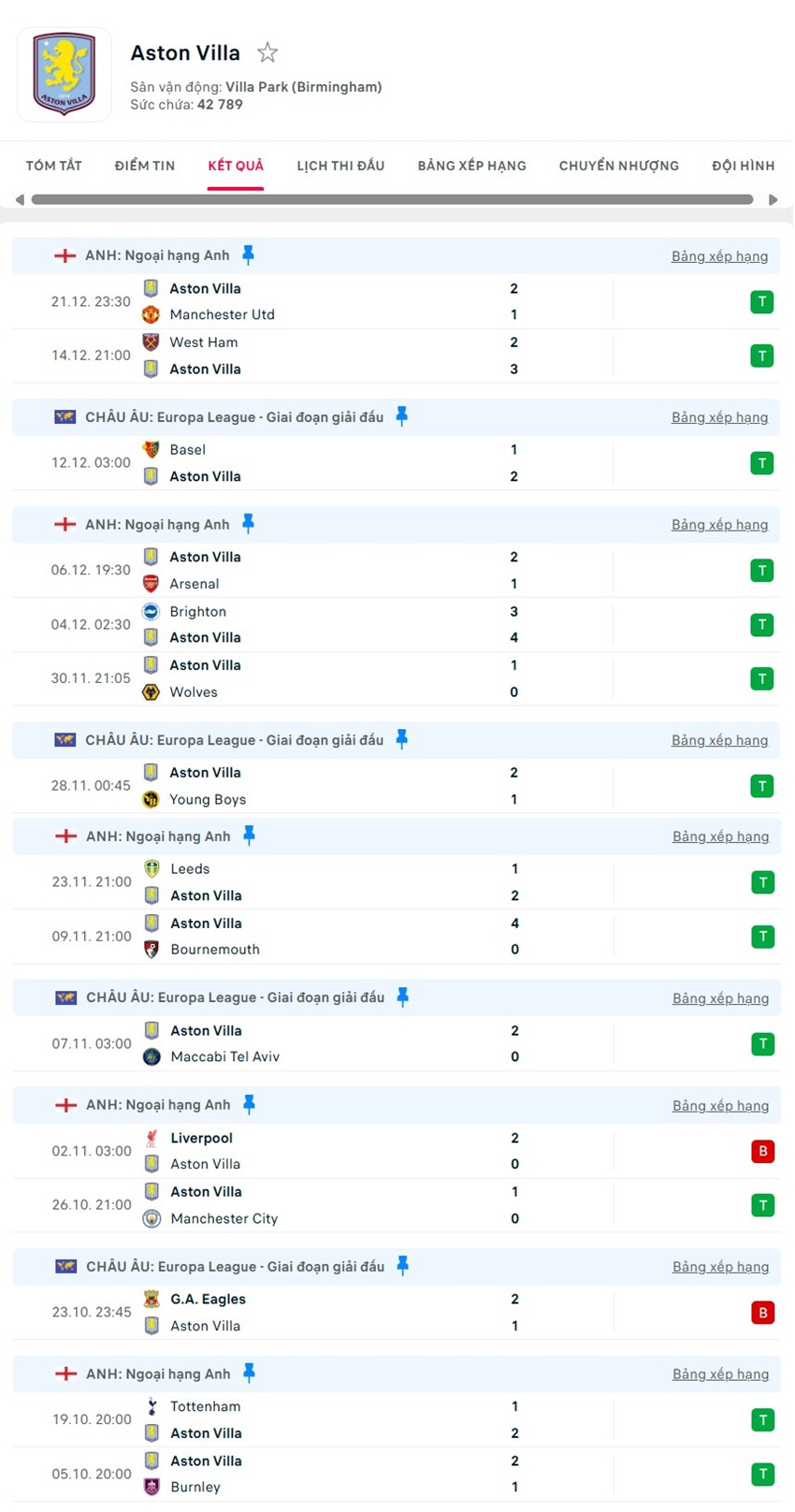The height and width of the screenshot is (1512, 795).
Task: Click the green win badge for the Manchester Utd match
Action: tap(762, 301)
